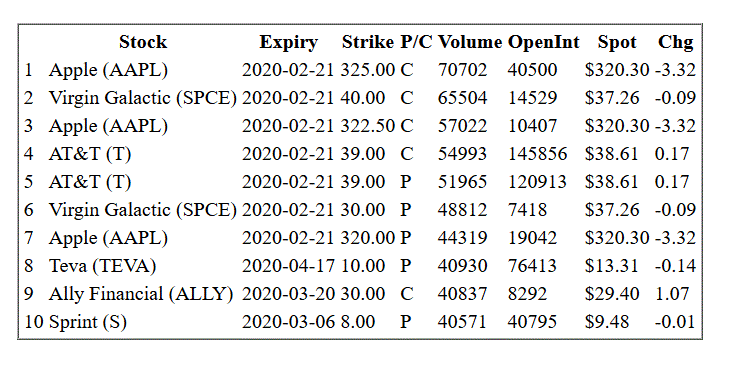
Task: Click Virgin Galactic (SPCE) in row 2
Action: (x=143, y=98)
